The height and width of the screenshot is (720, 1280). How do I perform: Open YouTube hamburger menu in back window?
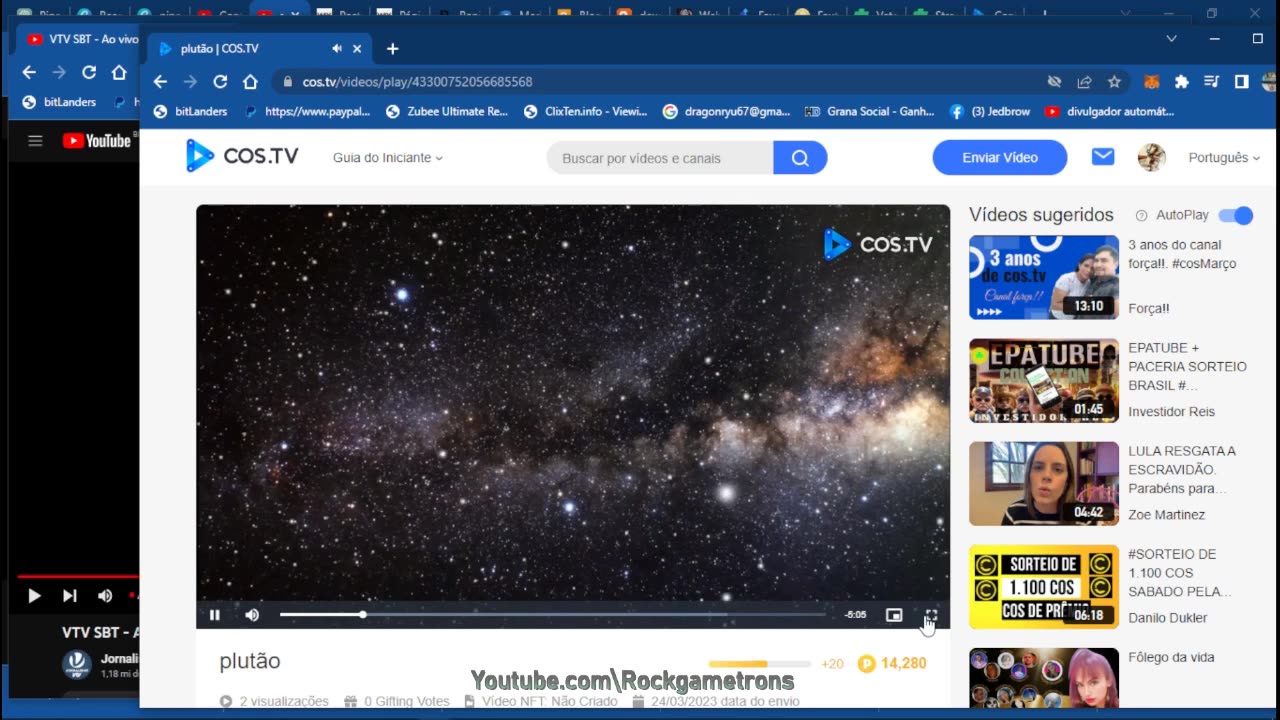tap(35, 141)
